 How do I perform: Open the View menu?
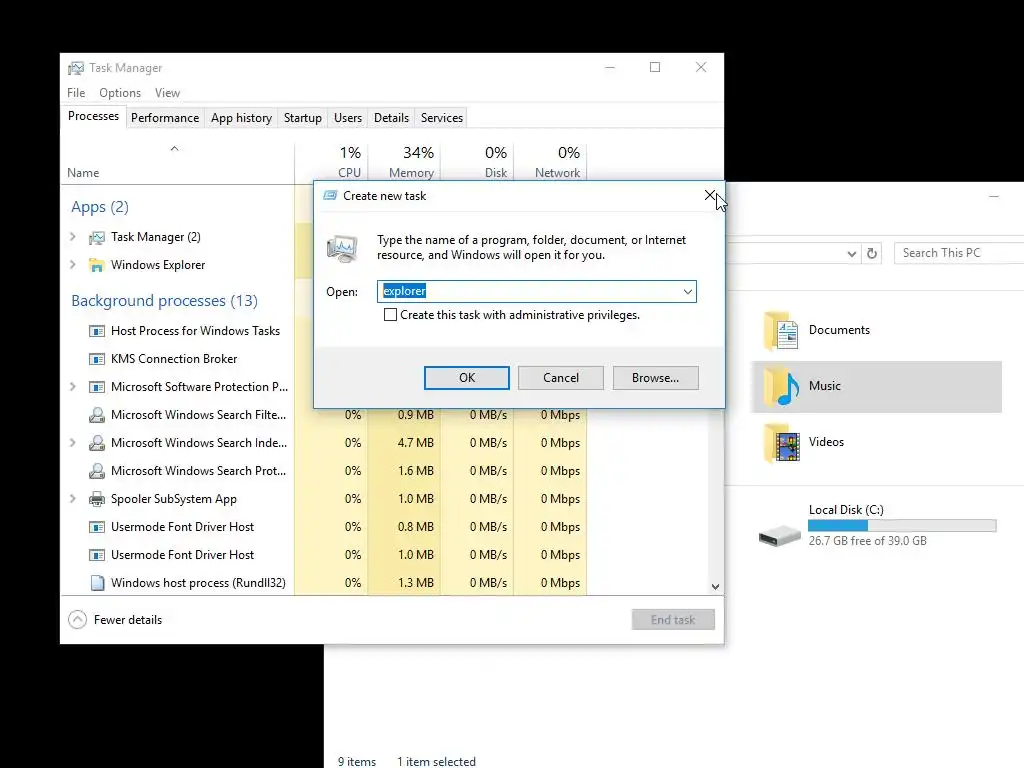167,93
